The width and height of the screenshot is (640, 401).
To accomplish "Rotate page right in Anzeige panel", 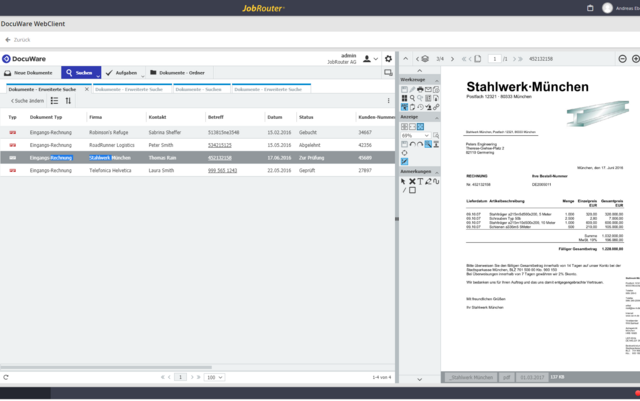I will pos(420,144).
